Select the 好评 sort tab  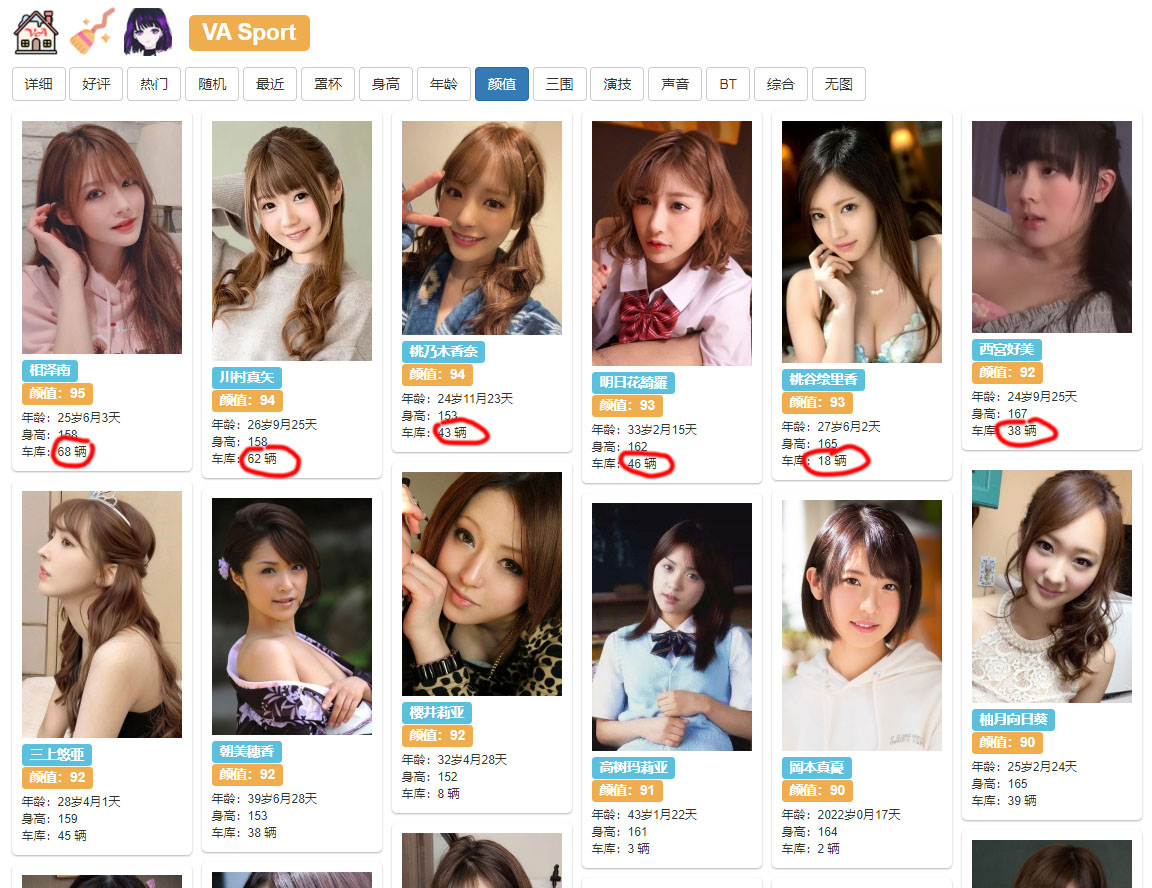[96, 84]
